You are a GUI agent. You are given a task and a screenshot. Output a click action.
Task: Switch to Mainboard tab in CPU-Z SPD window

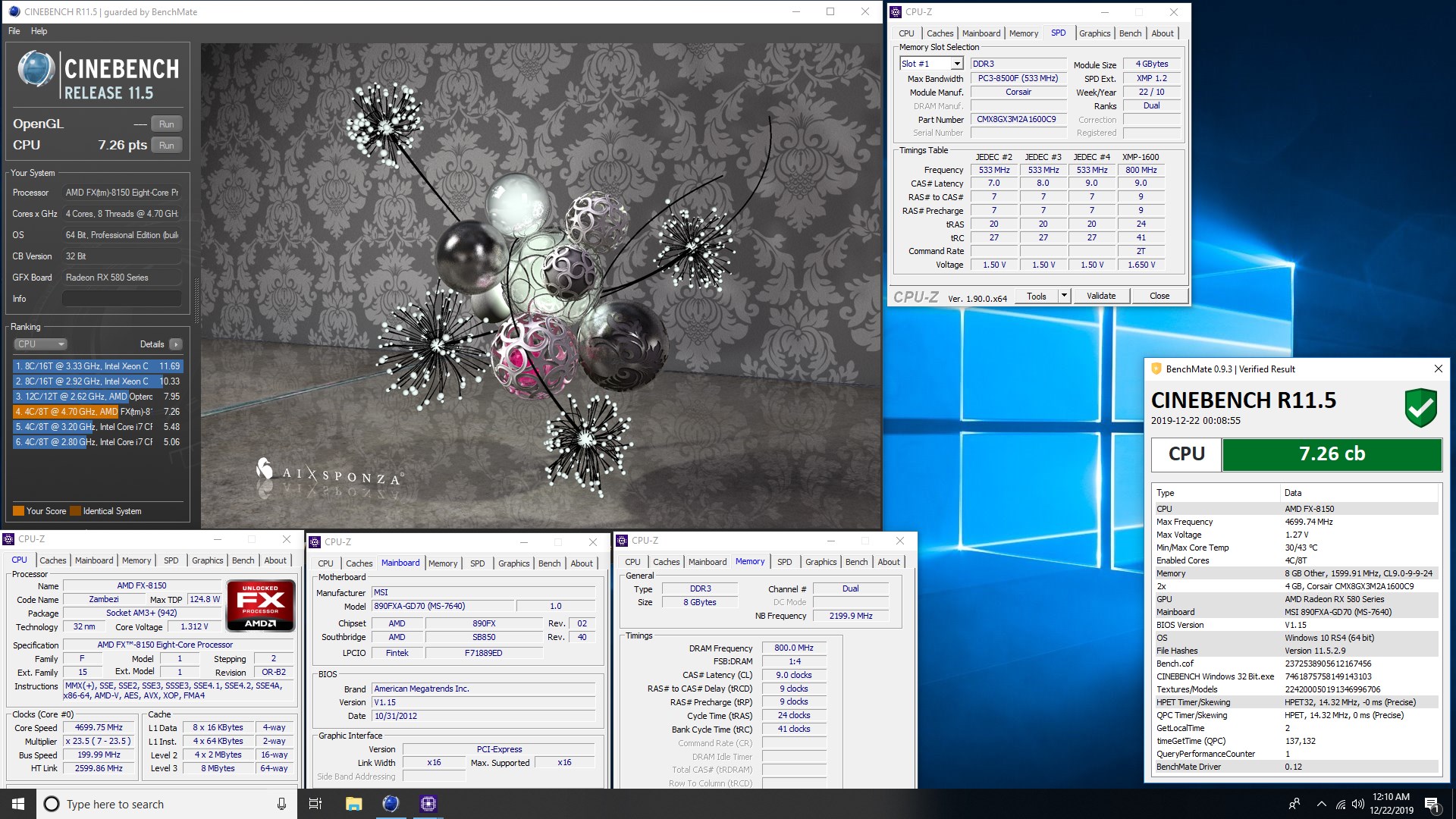click(x=981, y=33)
